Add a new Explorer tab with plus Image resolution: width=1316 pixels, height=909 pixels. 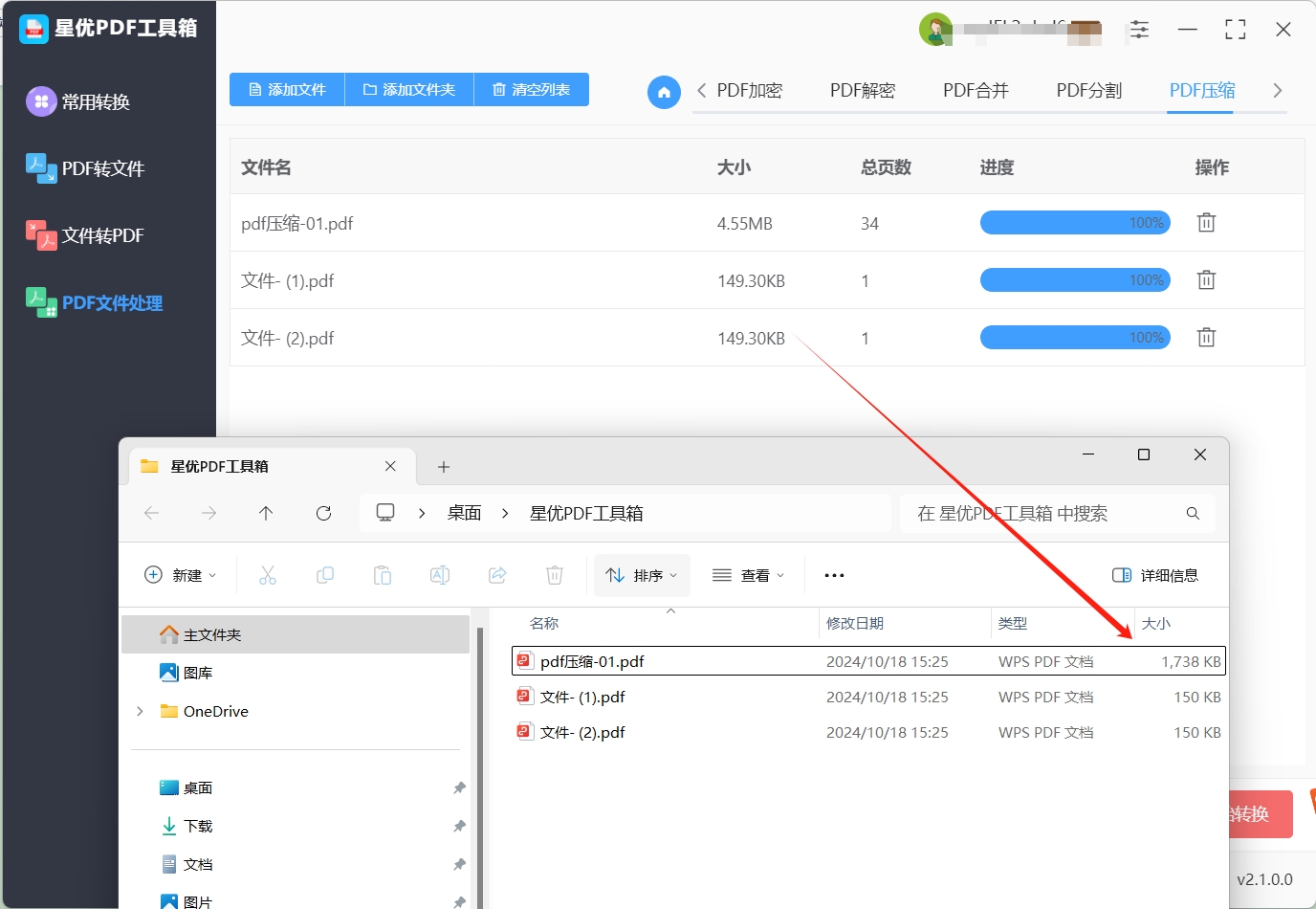coord(444,467)
